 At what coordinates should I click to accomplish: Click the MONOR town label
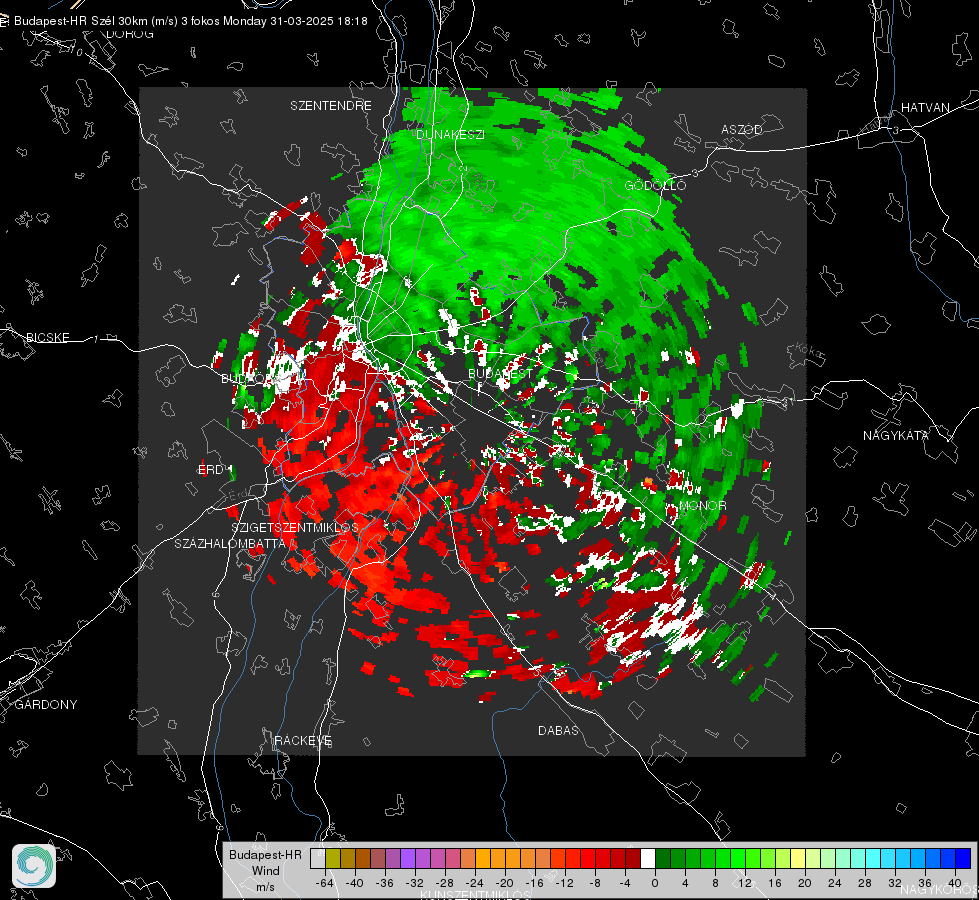pos(702,505)
